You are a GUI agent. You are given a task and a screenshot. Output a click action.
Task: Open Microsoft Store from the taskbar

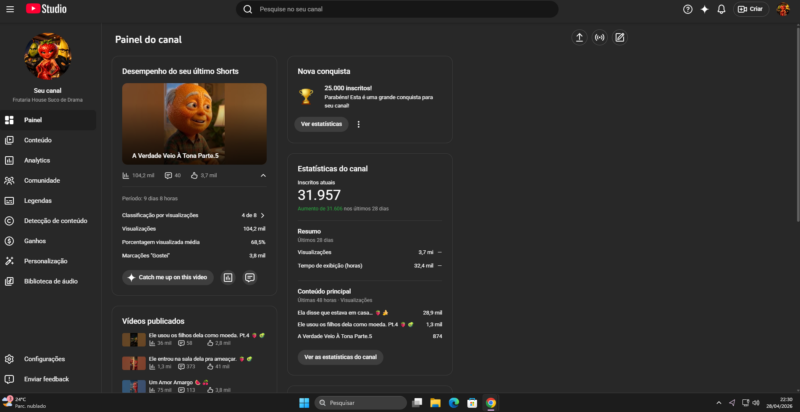click(472, 403)
